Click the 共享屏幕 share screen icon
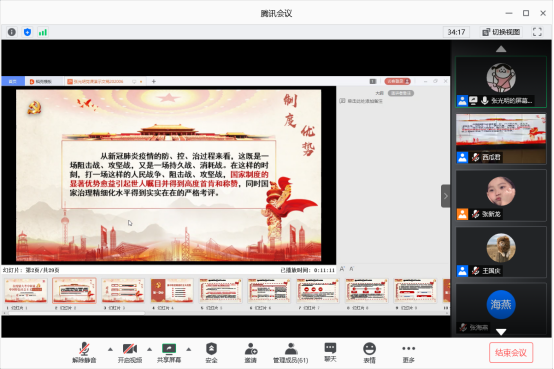 coord(169,352)
